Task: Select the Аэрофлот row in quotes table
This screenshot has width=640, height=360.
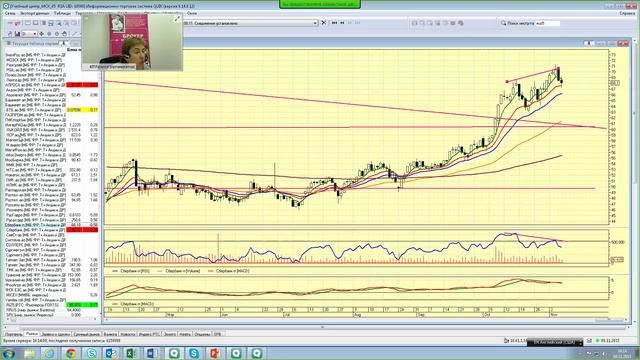Action: pyautogui.click(x=52, y=95)
